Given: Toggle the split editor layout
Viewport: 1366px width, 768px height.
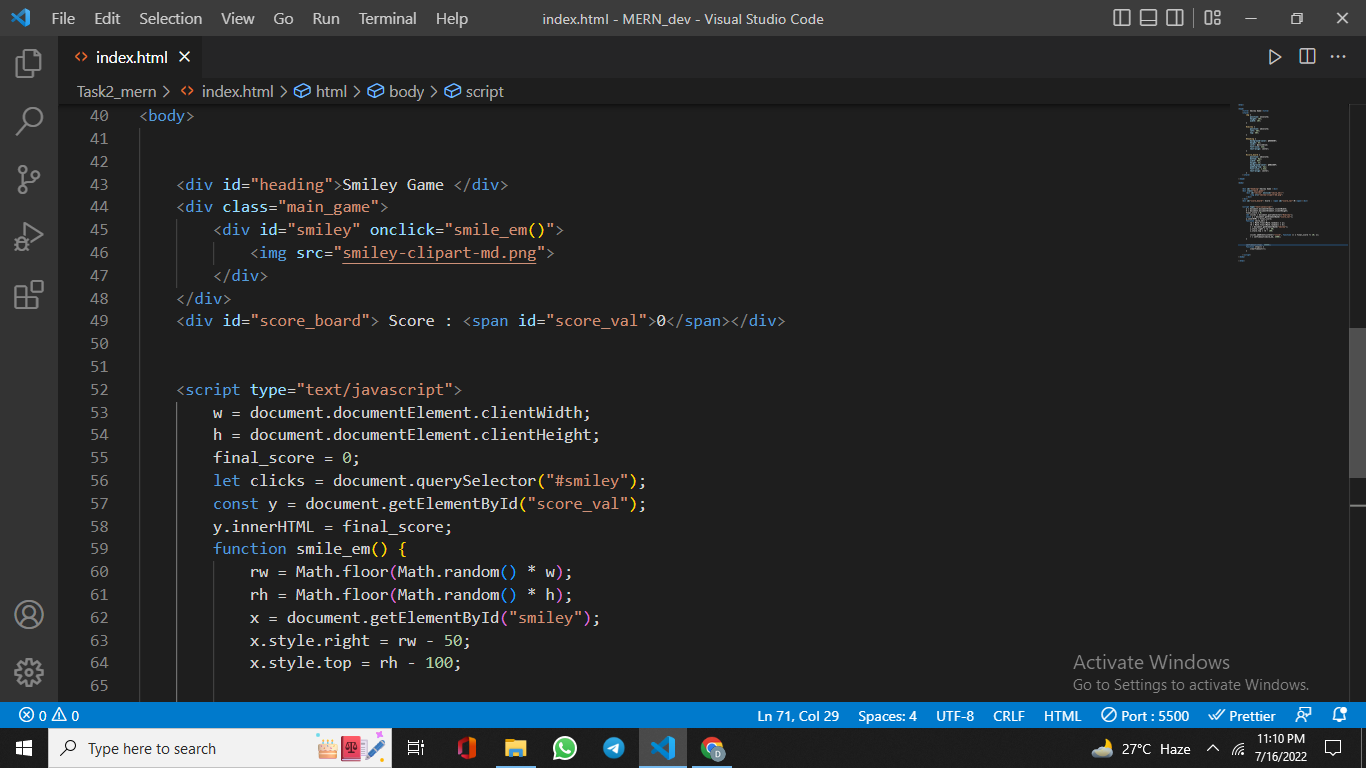Looking at the screenshot, I should [x=1307, y=57].
